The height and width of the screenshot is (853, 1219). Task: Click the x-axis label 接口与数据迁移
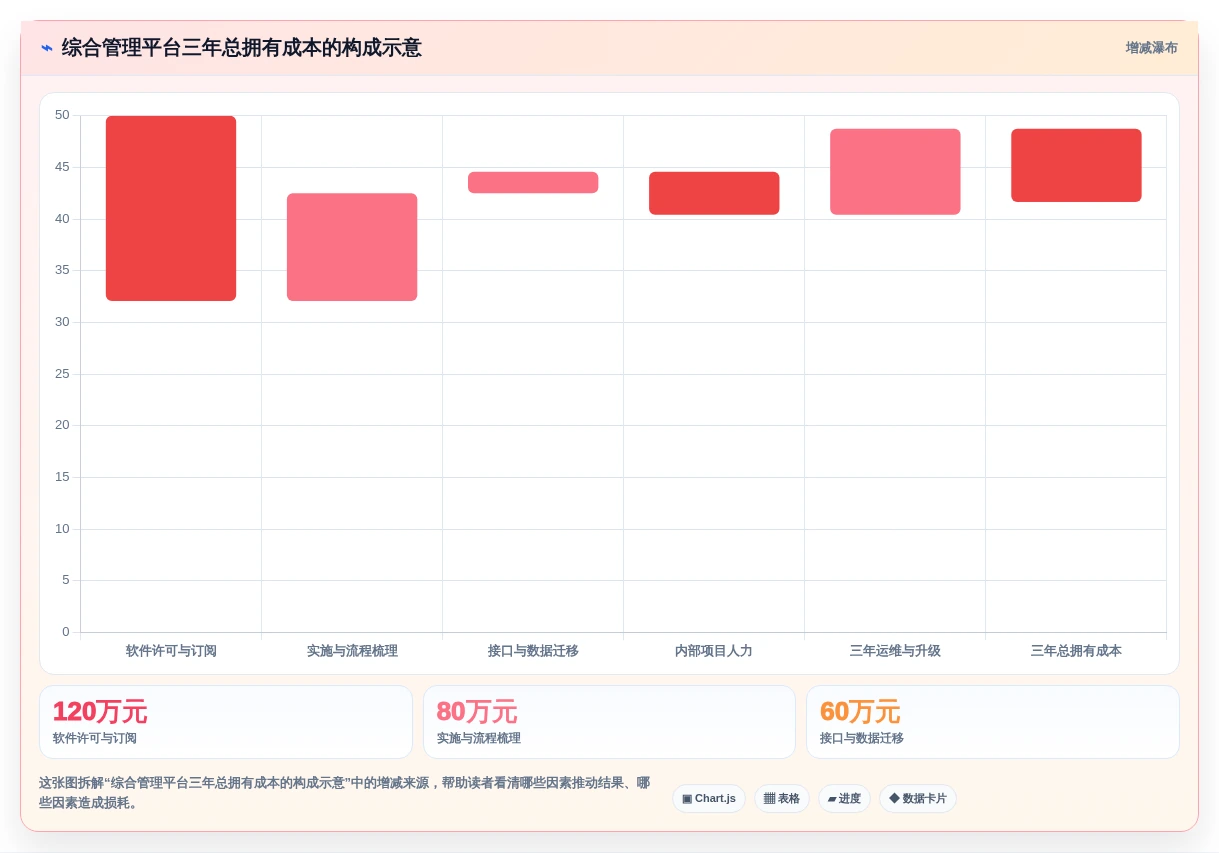pos(533,651)
